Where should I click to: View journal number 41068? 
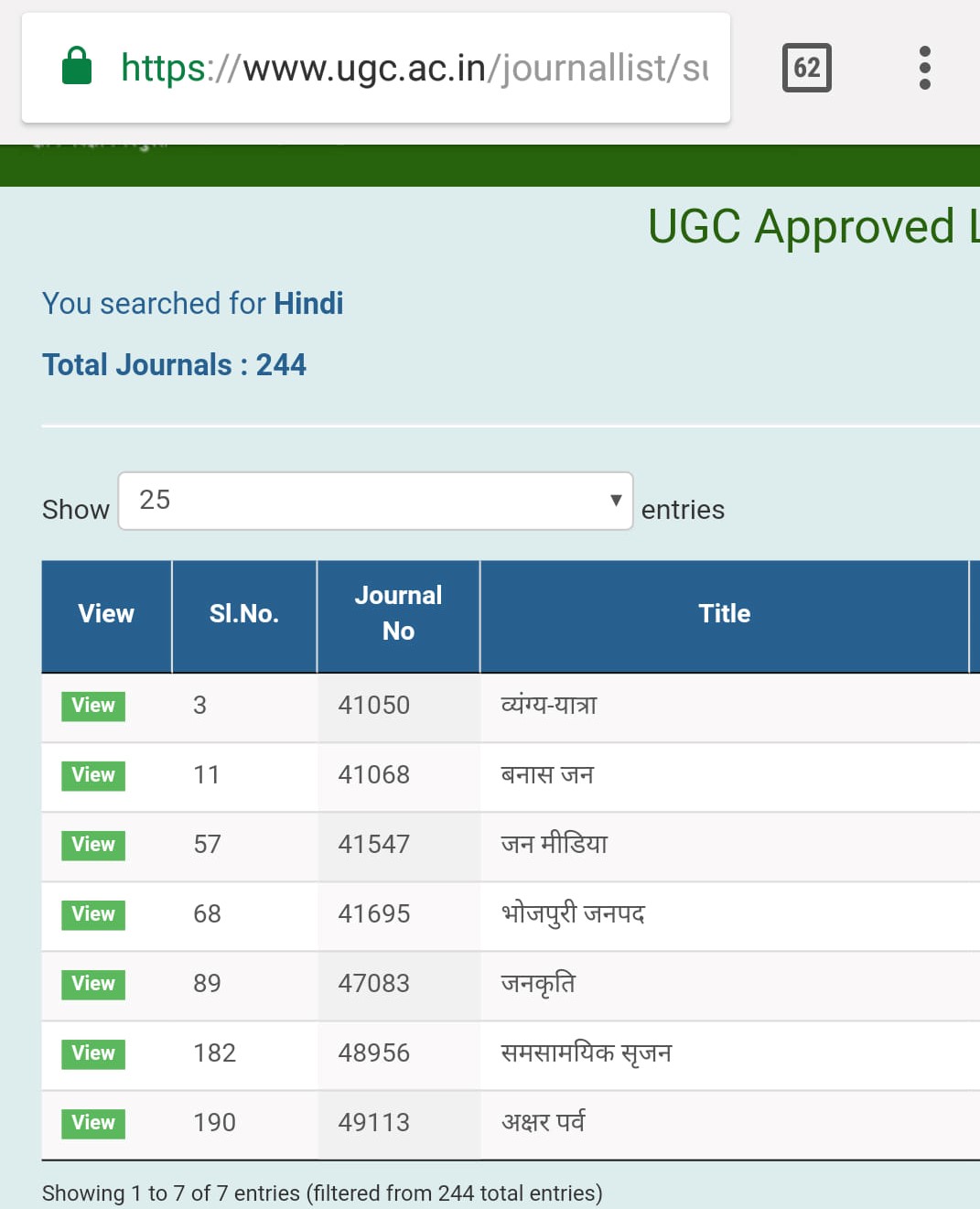[93, 775]
